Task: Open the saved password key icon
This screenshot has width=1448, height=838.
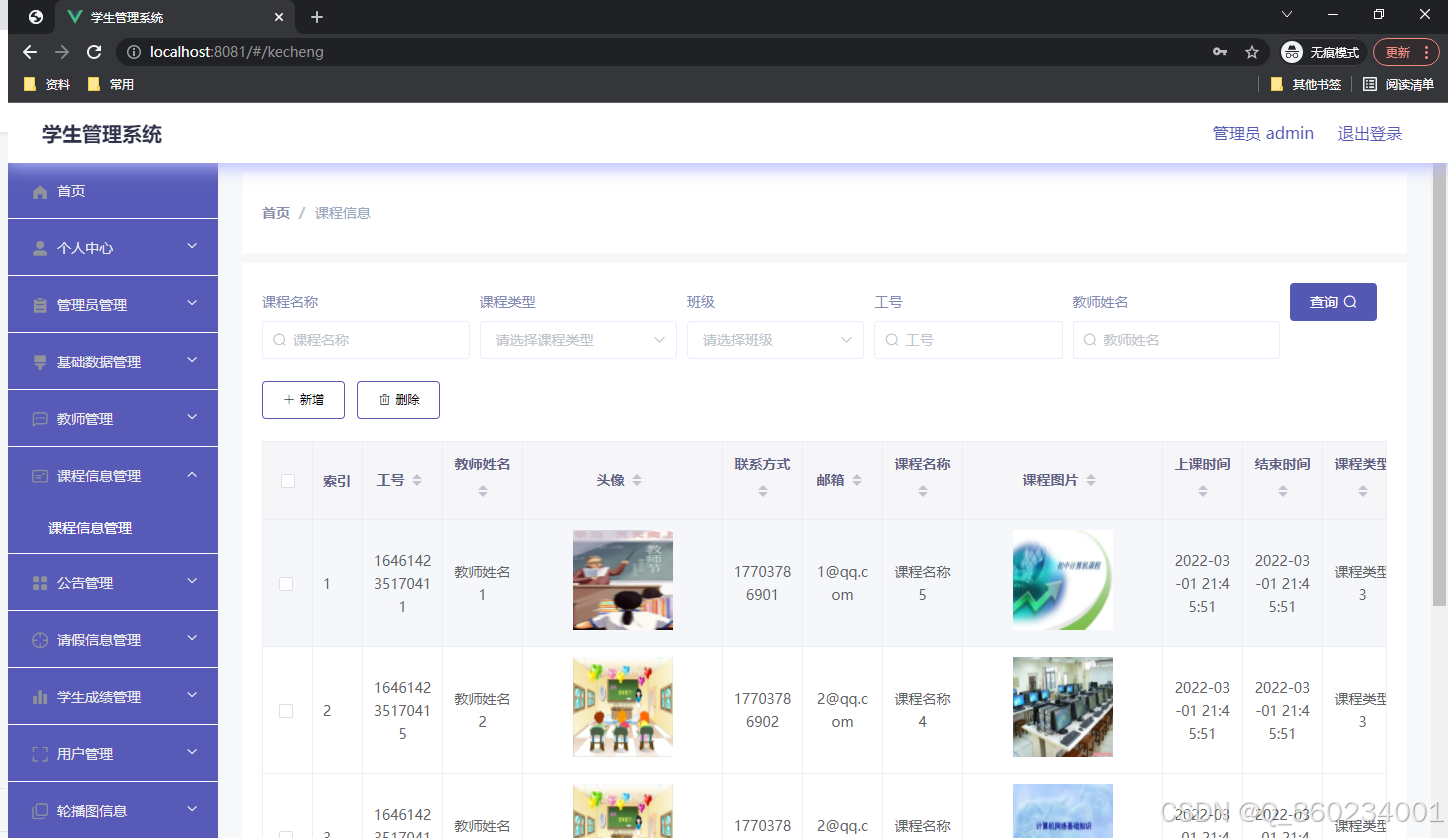Action: (1219, 52)
